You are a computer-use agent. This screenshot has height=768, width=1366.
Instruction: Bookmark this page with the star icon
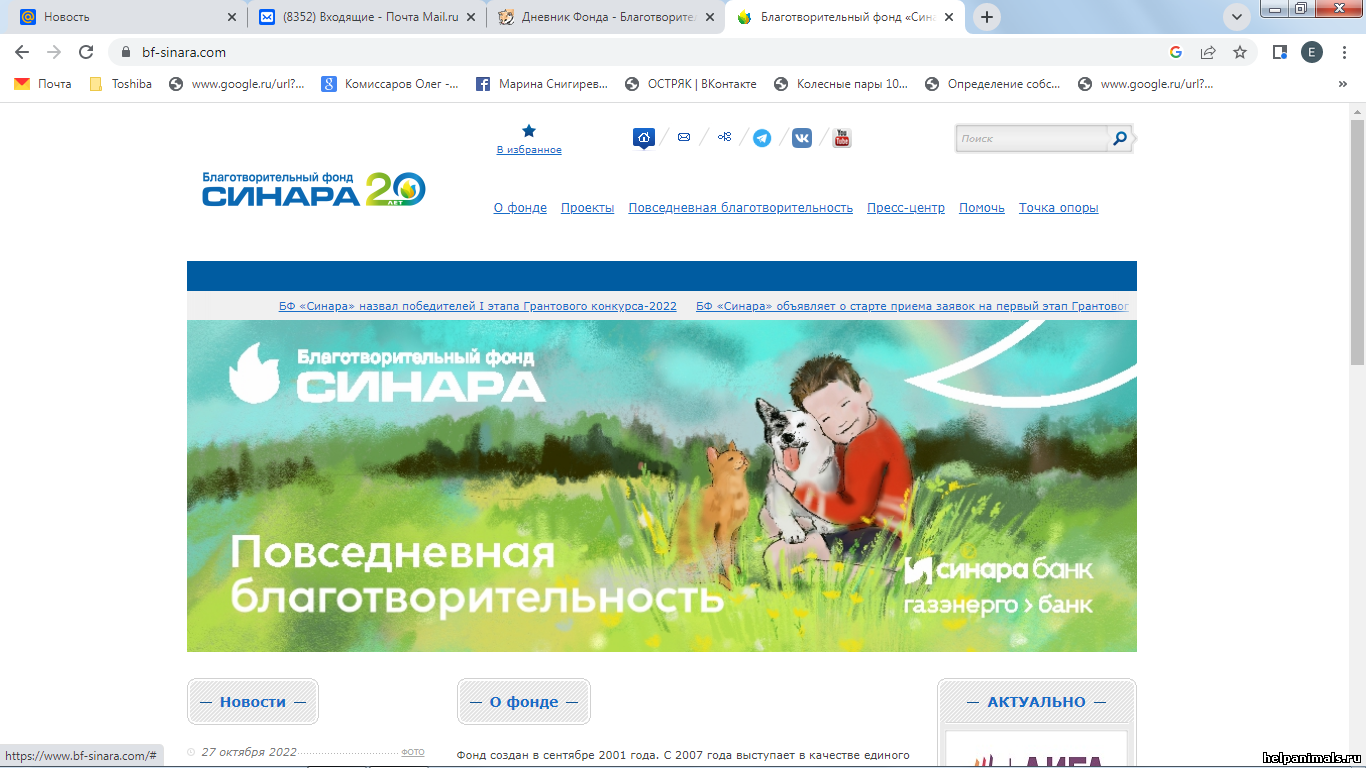click(1240, 52)
